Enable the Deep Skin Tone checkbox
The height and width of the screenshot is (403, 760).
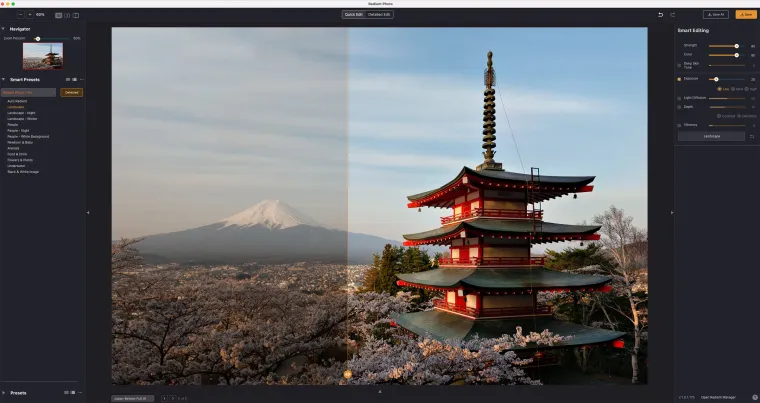[x=680, y=65]
